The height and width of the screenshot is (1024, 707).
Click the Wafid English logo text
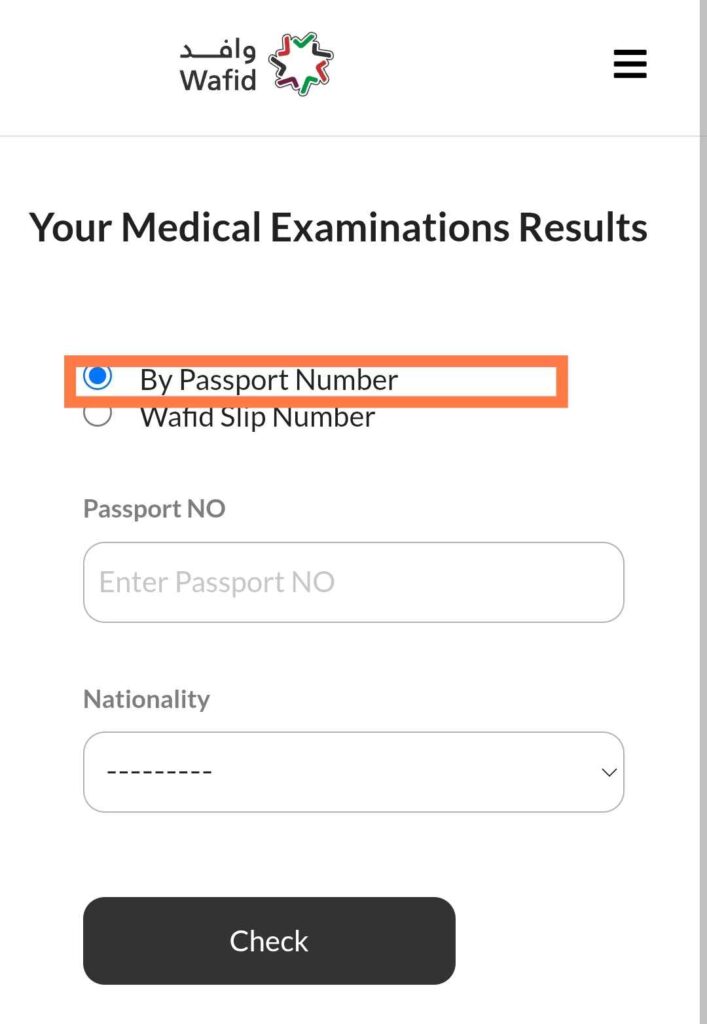click(x=218, y=80)
